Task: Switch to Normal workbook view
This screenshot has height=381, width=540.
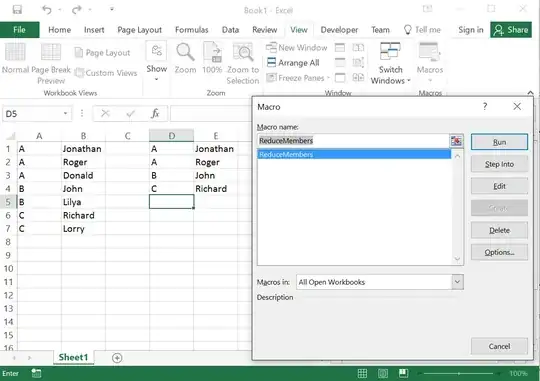Action: pos(15,59)
